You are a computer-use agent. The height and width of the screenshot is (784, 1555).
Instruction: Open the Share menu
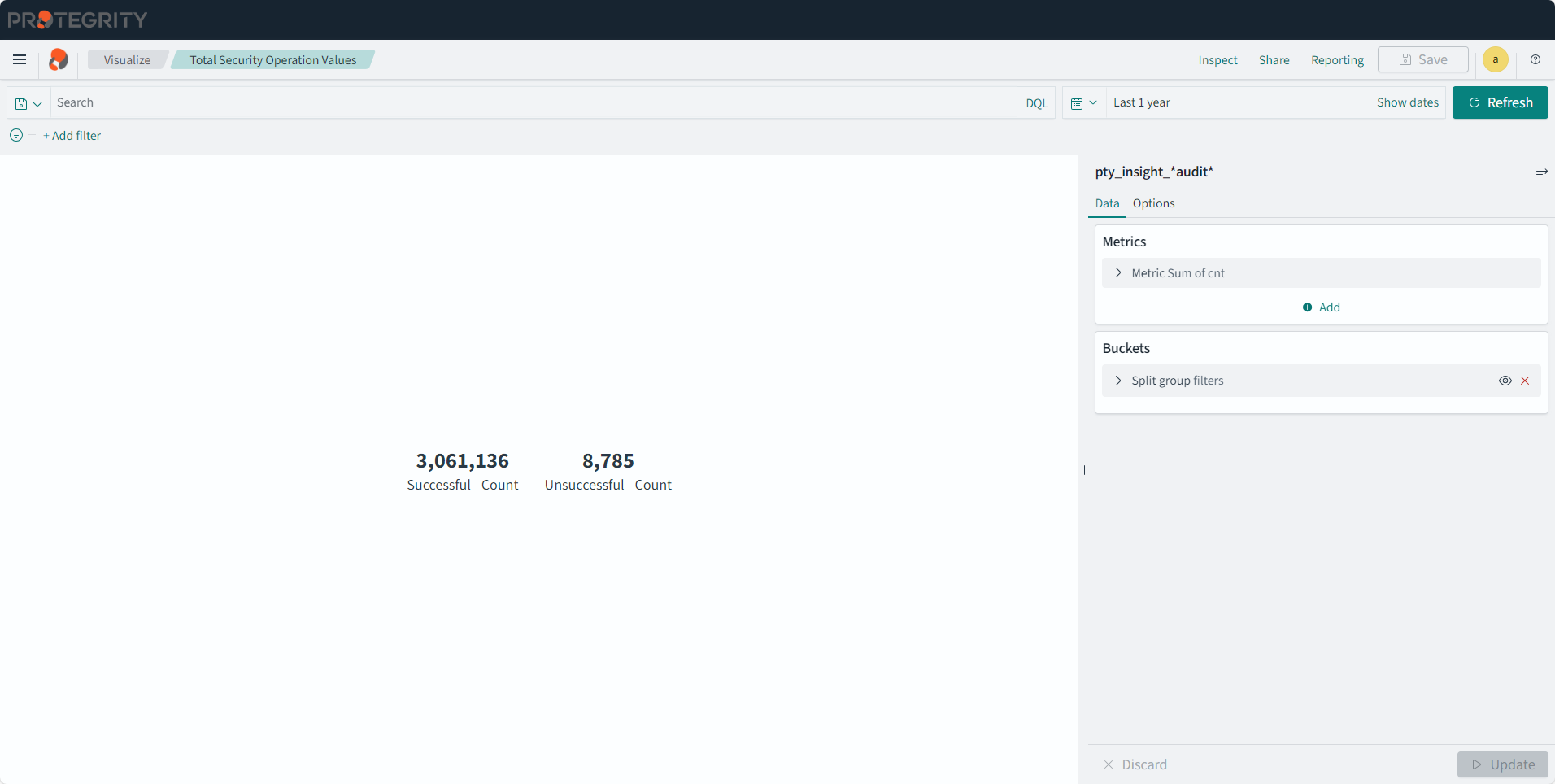(1274, 60)
